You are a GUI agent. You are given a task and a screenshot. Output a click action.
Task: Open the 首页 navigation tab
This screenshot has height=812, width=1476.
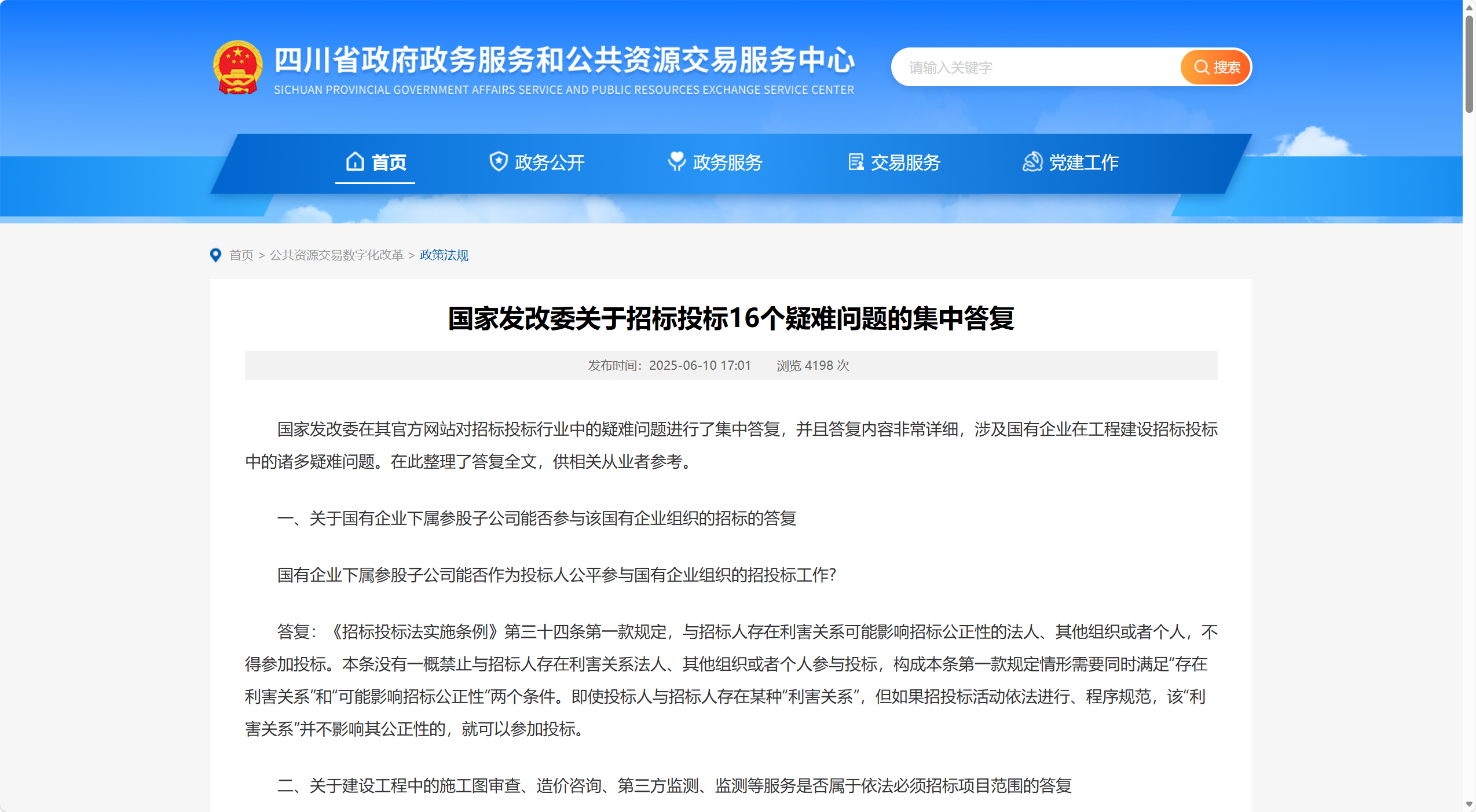(375, 163)
